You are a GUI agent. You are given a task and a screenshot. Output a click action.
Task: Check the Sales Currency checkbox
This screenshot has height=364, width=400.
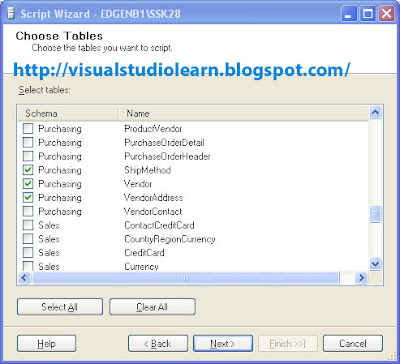28,266
